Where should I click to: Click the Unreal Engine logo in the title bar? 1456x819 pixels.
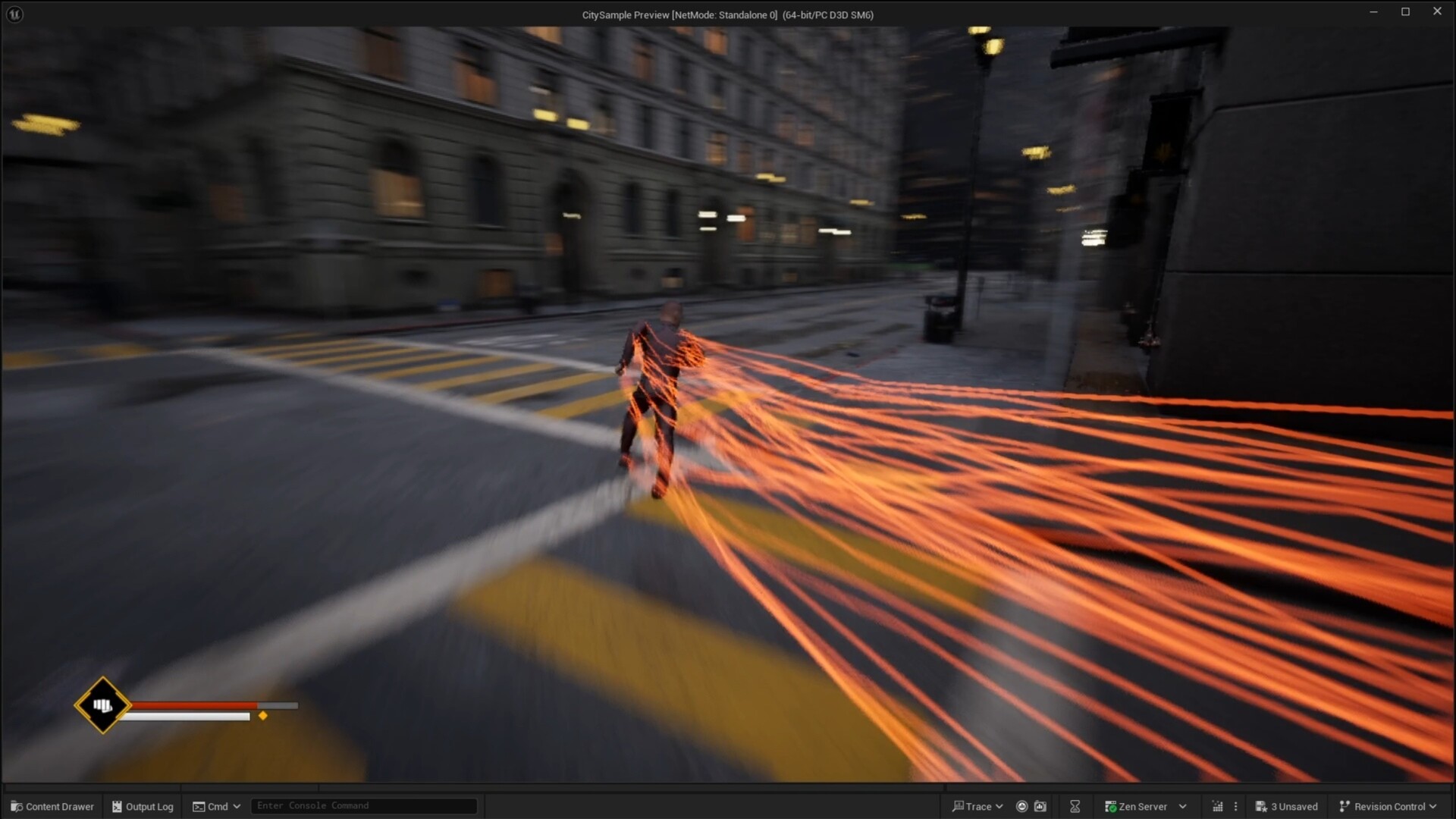pos(14,14)
